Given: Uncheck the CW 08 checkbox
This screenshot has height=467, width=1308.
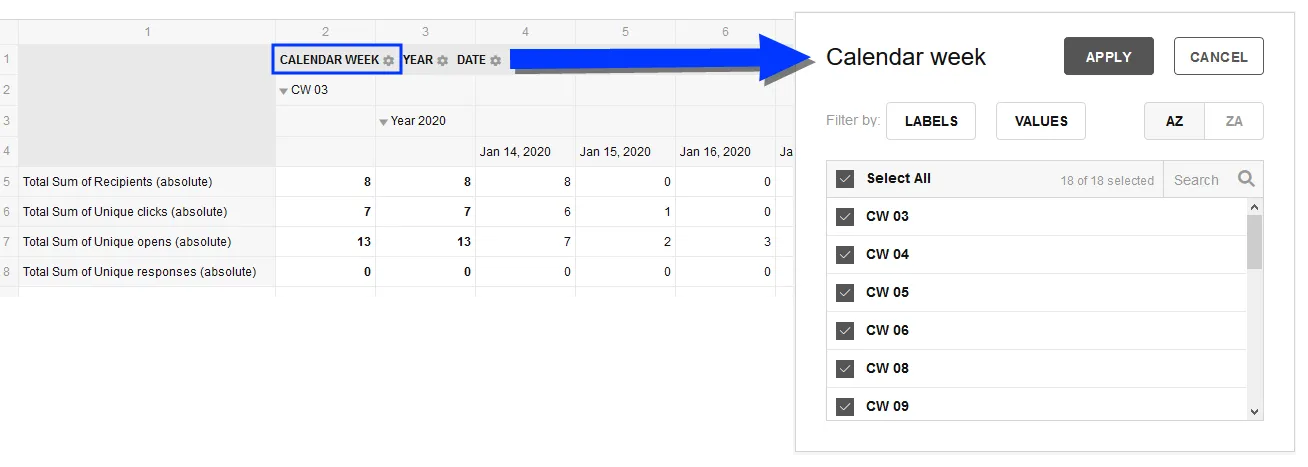Looking at the screenshot, I should coord(845,369).
